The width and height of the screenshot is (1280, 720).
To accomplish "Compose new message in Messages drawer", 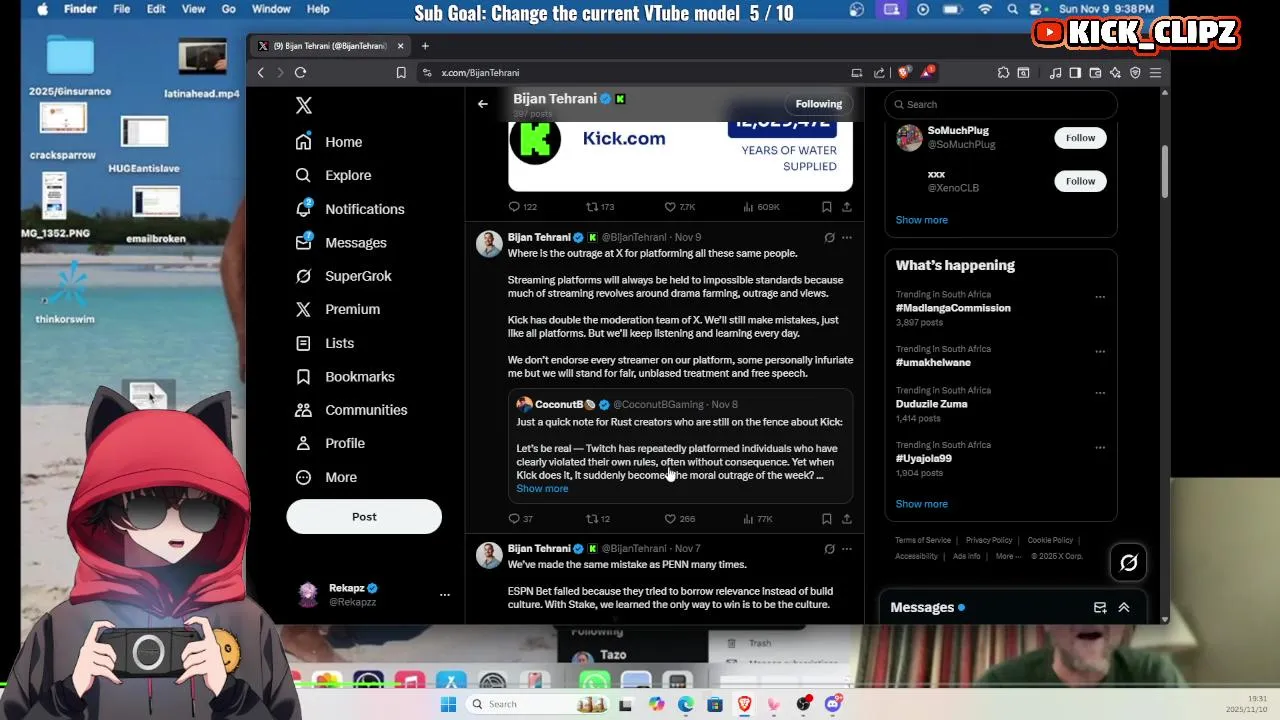I will click(1100, 607).
